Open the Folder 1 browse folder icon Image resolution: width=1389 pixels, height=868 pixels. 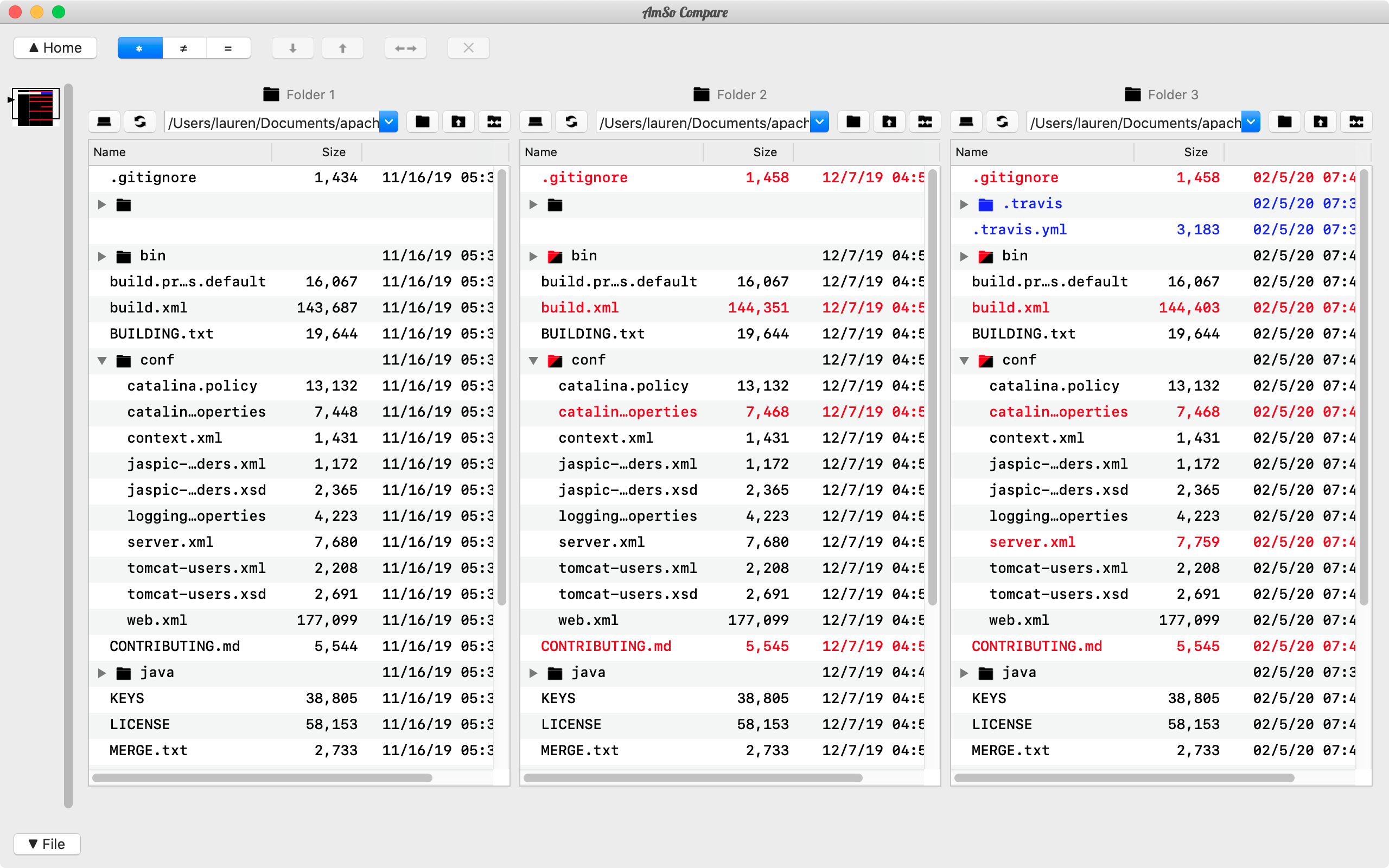(x=423, y=122)
